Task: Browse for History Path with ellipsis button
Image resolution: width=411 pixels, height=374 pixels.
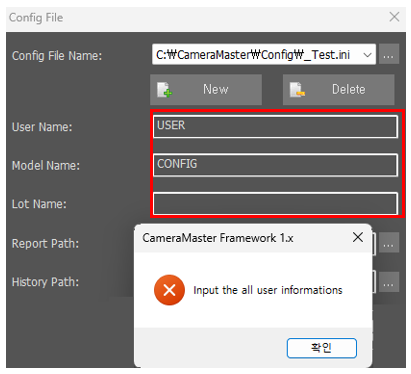Action: [388, 282]
